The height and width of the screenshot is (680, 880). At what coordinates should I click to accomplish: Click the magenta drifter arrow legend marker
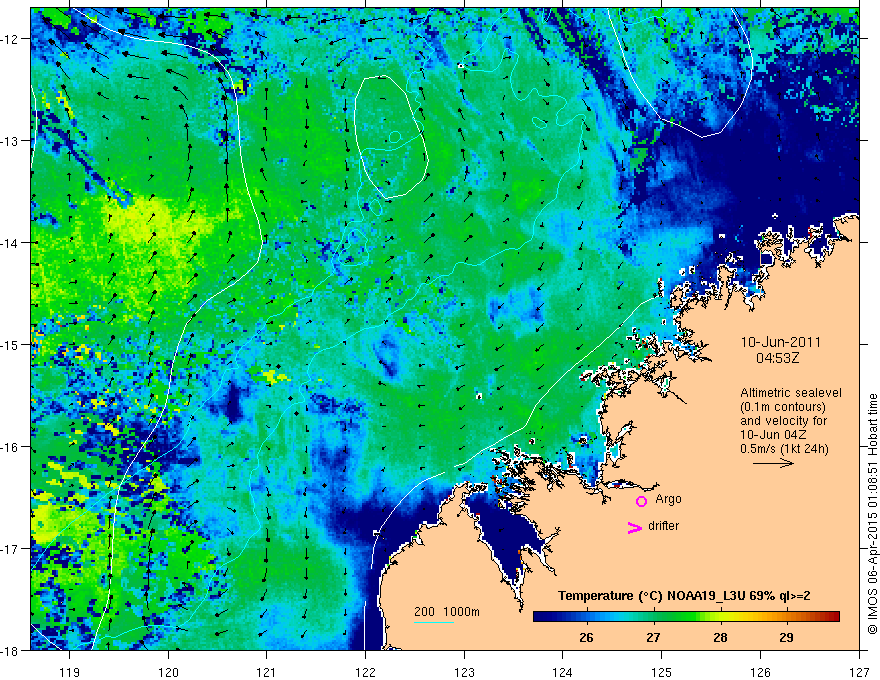coord(635,527)
